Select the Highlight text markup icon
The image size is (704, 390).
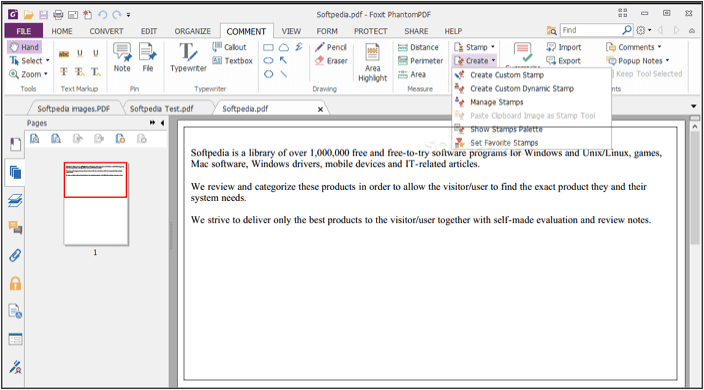point(64,54)
